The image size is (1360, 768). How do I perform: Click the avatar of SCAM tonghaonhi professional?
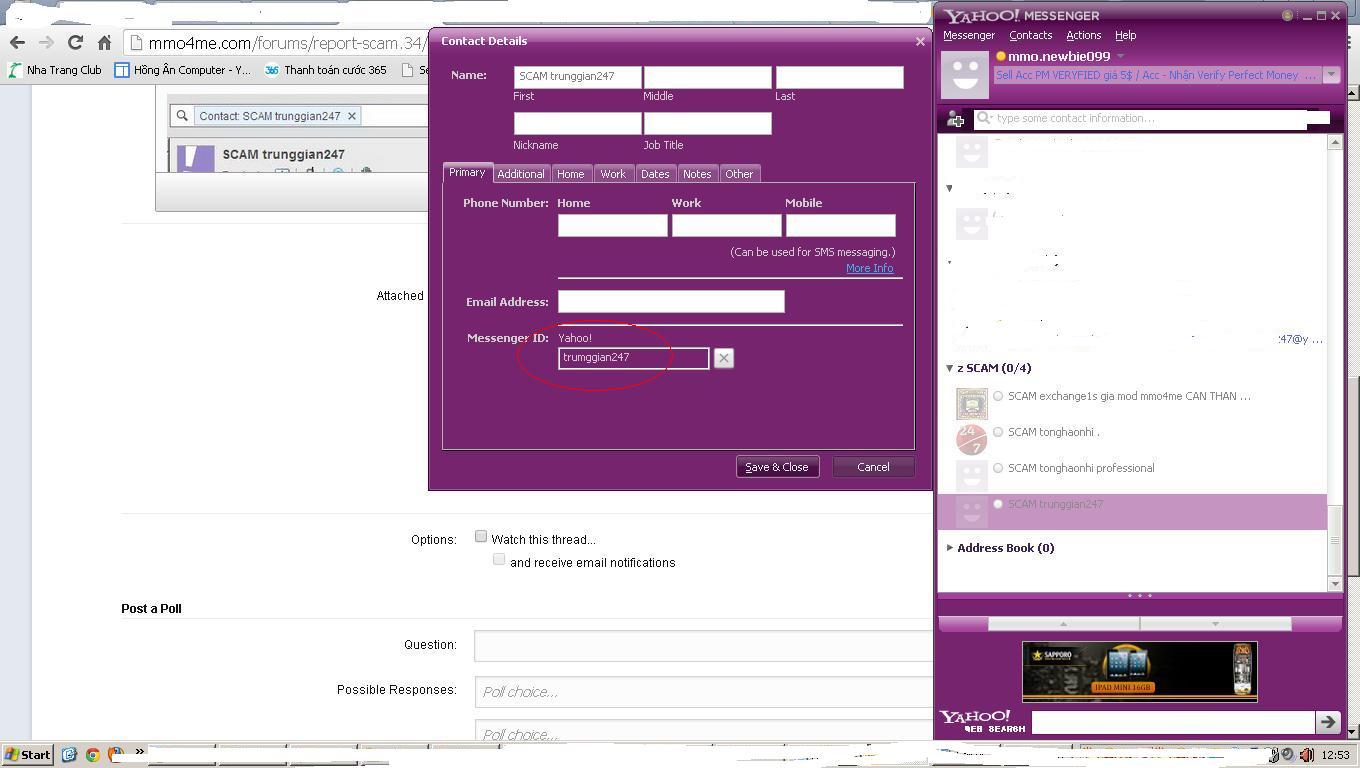971,475
